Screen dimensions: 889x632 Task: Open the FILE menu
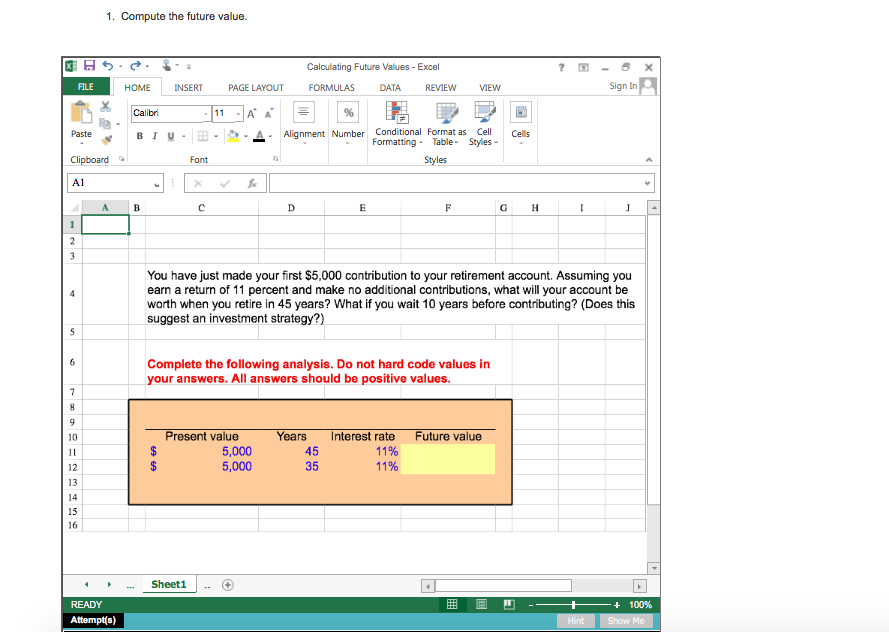(85, 87)
